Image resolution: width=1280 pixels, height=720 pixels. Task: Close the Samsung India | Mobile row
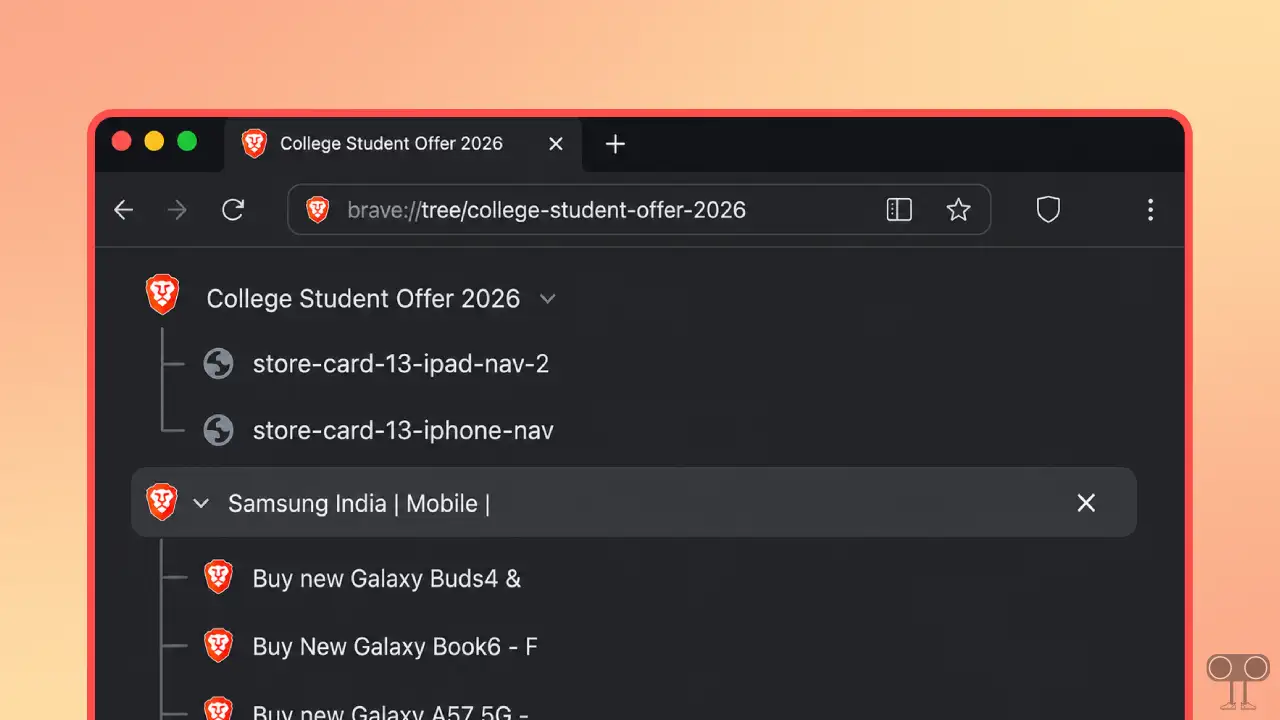tap(1086, 503)
